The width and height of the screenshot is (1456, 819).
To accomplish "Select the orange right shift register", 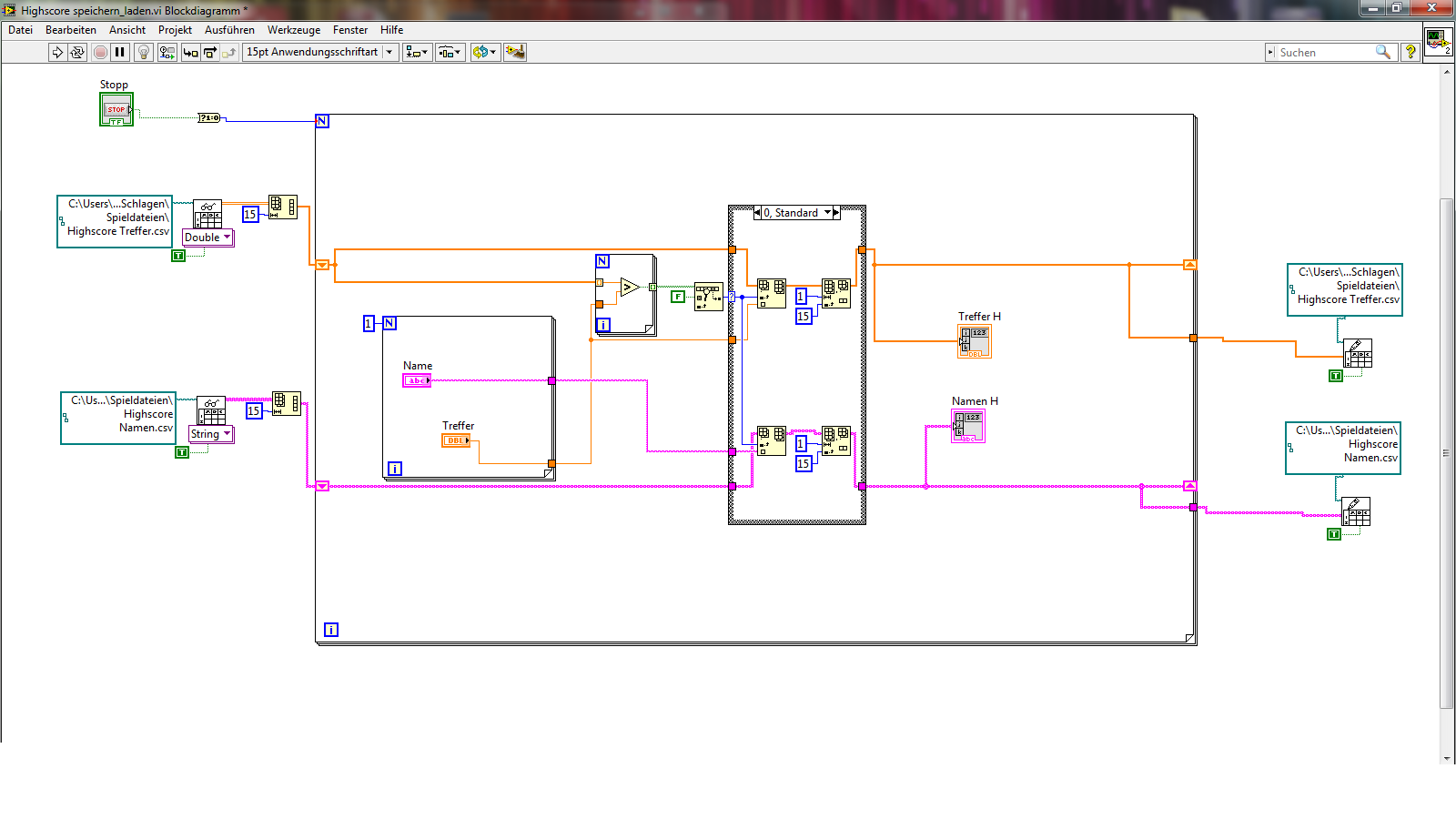I will coord(1189,265).
